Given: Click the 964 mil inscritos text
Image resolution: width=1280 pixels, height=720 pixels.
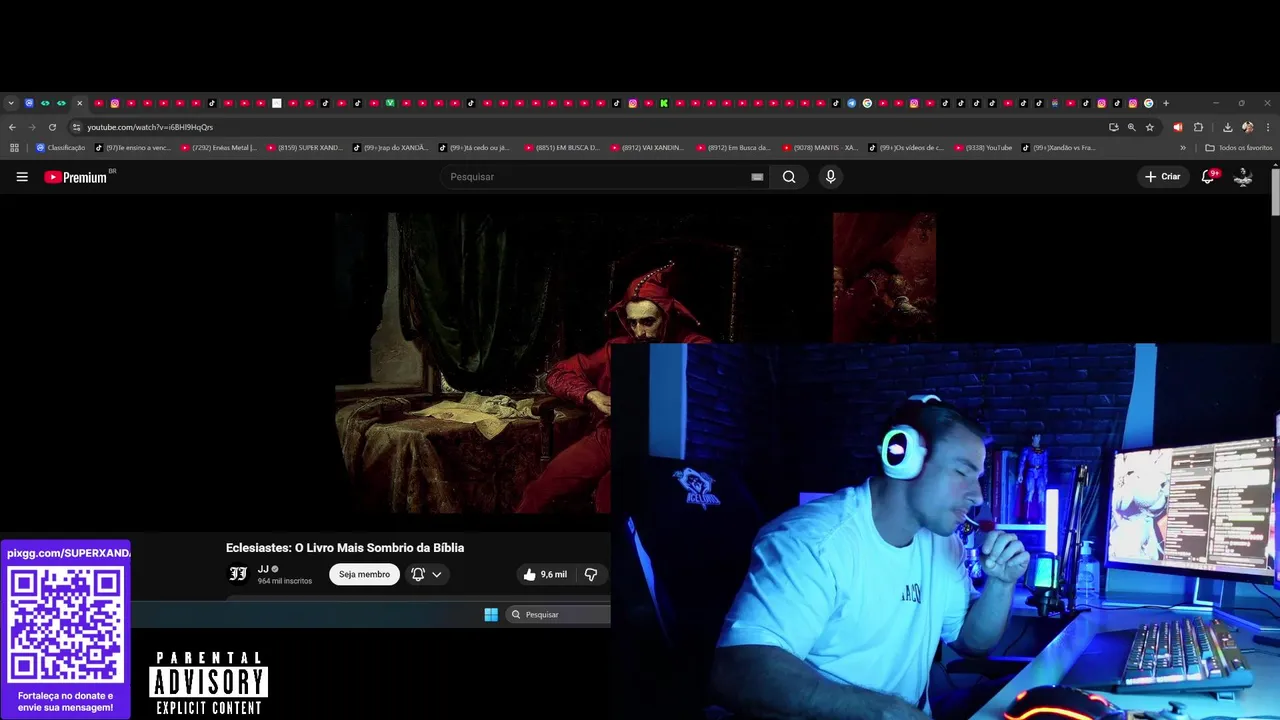Looking at the screenshot, I should [285, 581].
